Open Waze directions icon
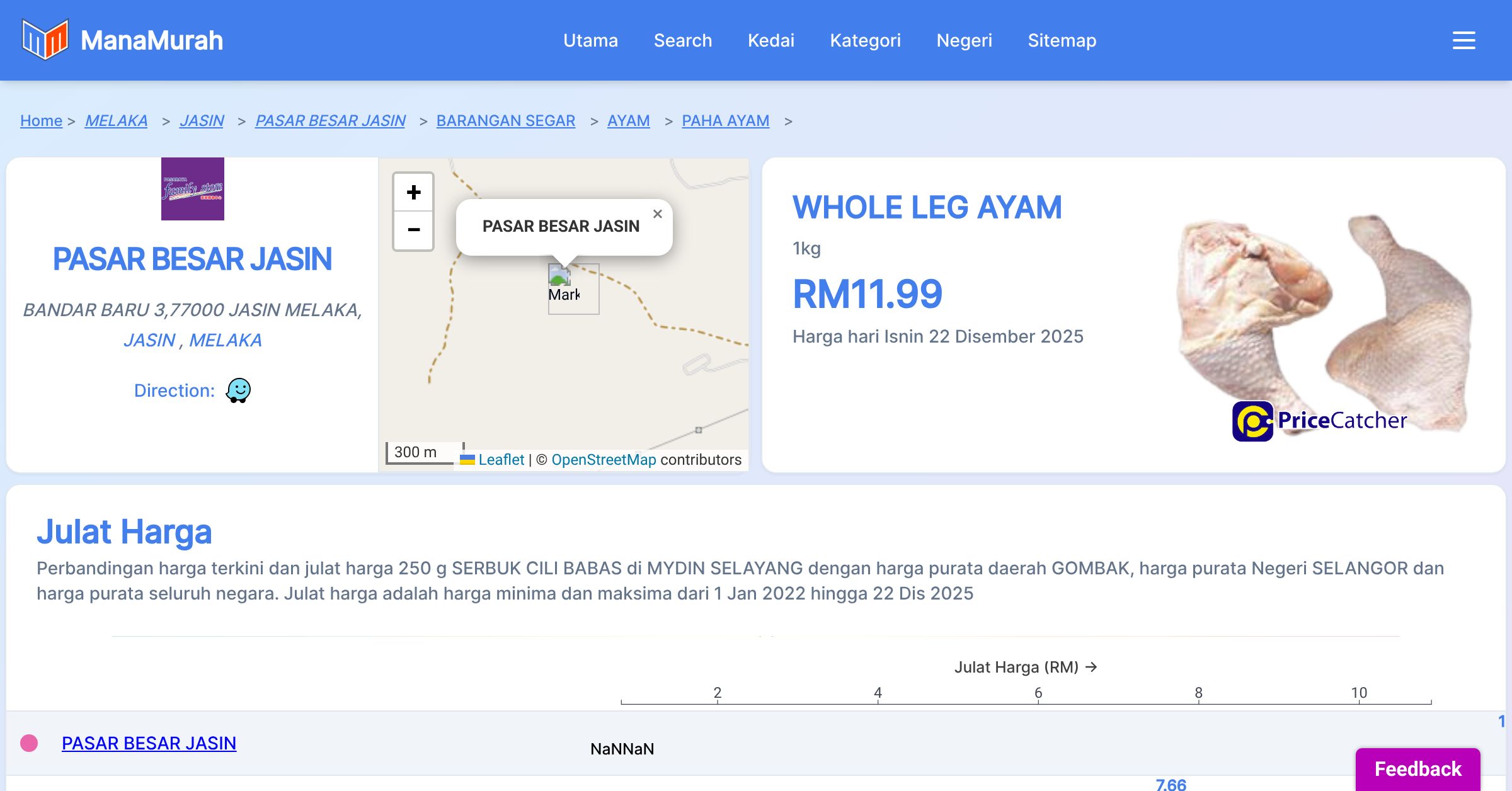This screenshot has height=791, width=1512. point(238,390)
